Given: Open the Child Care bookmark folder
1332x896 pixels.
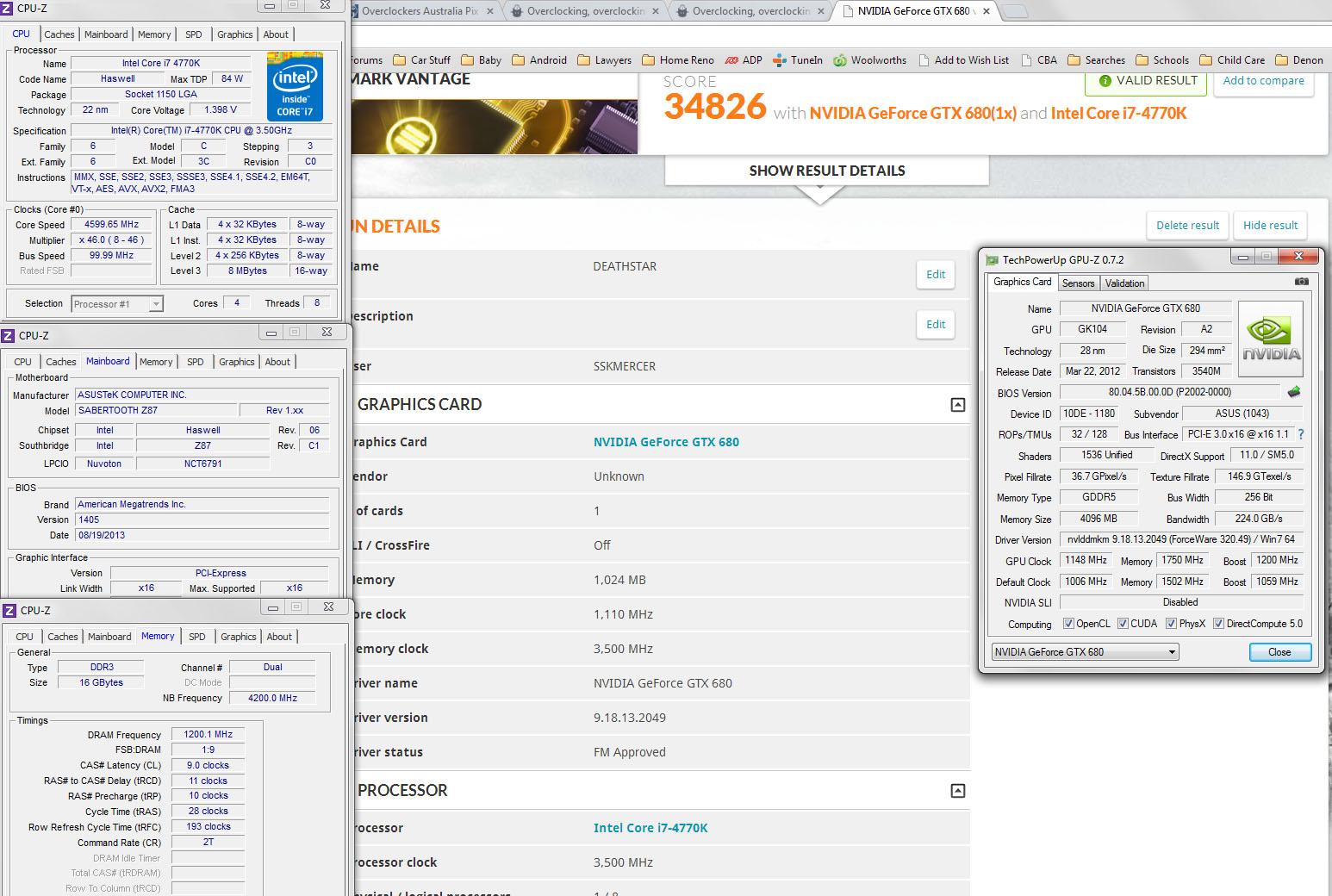Looking at the screenshot, I should click(x=1232, y=60).
